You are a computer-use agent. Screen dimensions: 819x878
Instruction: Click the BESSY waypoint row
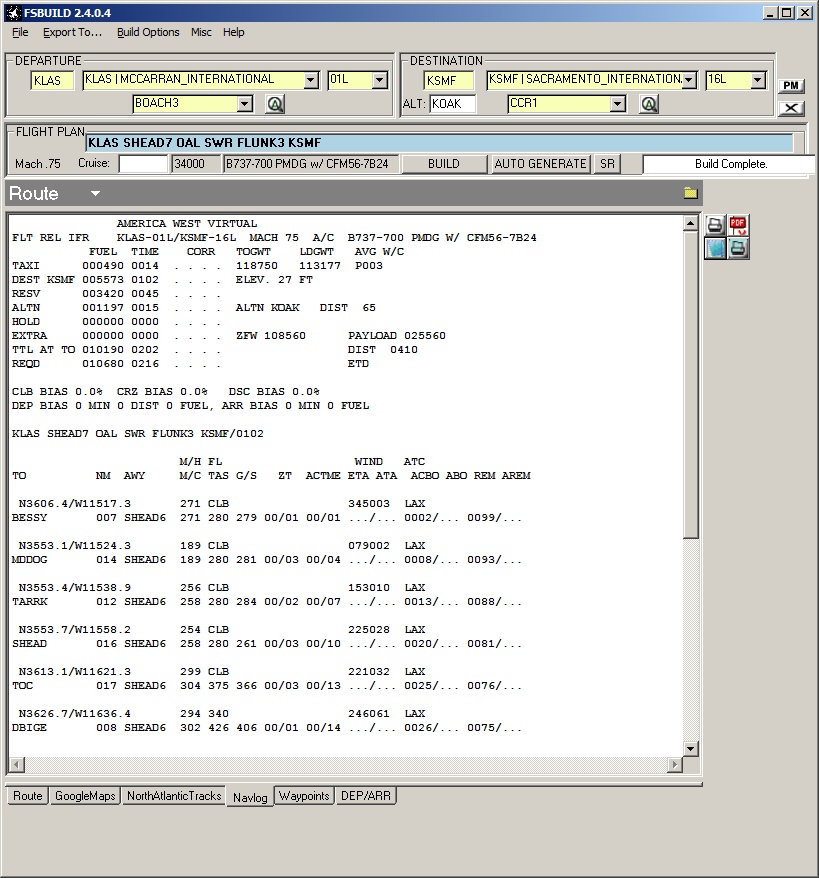pos(267,517)
